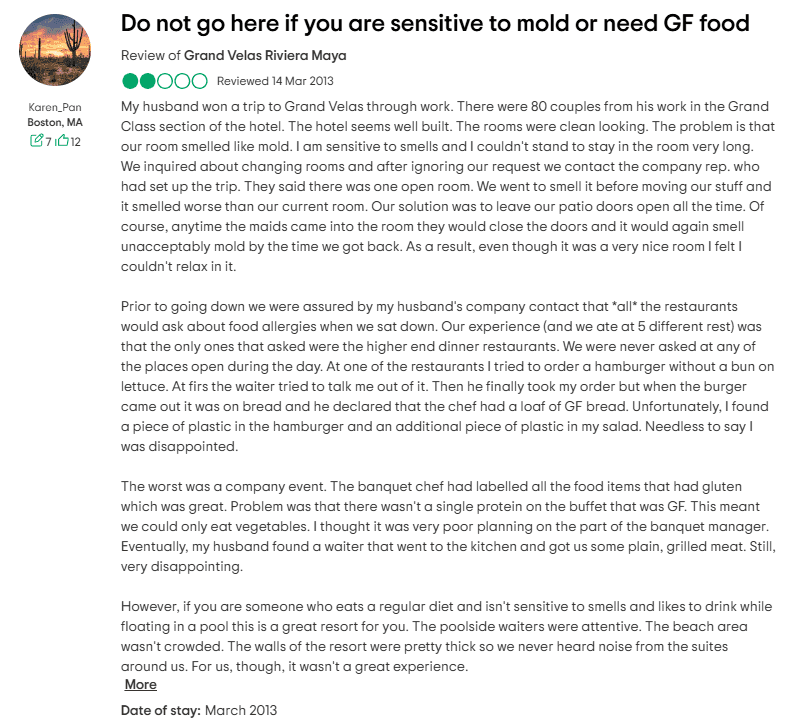Image resolution: width=791 pixels, height=725 pixels.
Task: Click the first filled rating bubble
Action: [x=130, y=81]
